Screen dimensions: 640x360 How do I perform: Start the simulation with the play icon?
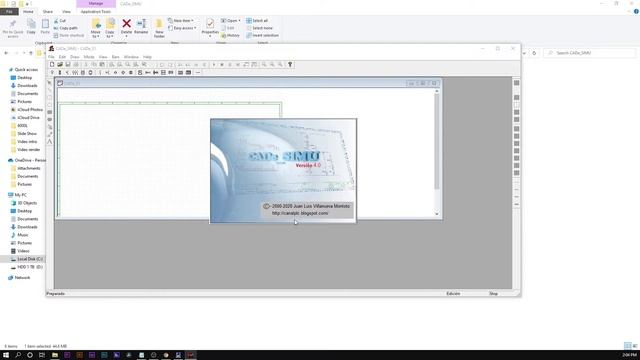click(214, 64)
